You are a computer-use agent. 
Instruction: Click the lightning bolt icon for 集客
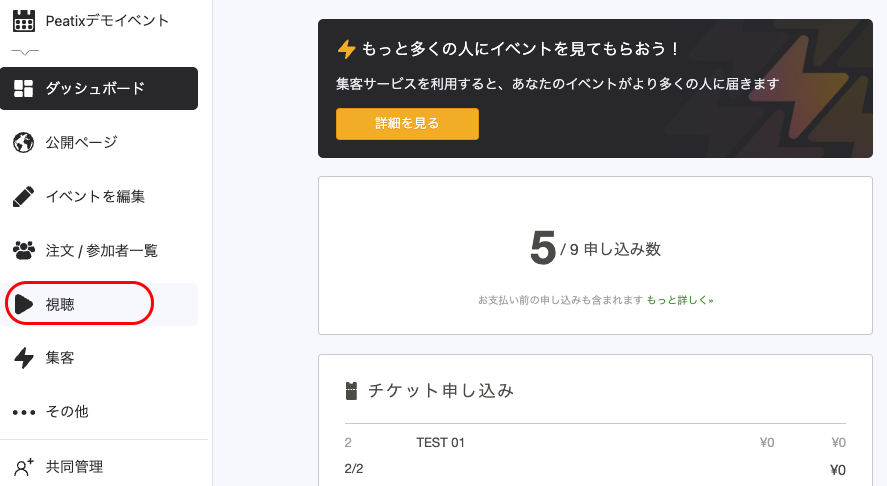point(23,358)
